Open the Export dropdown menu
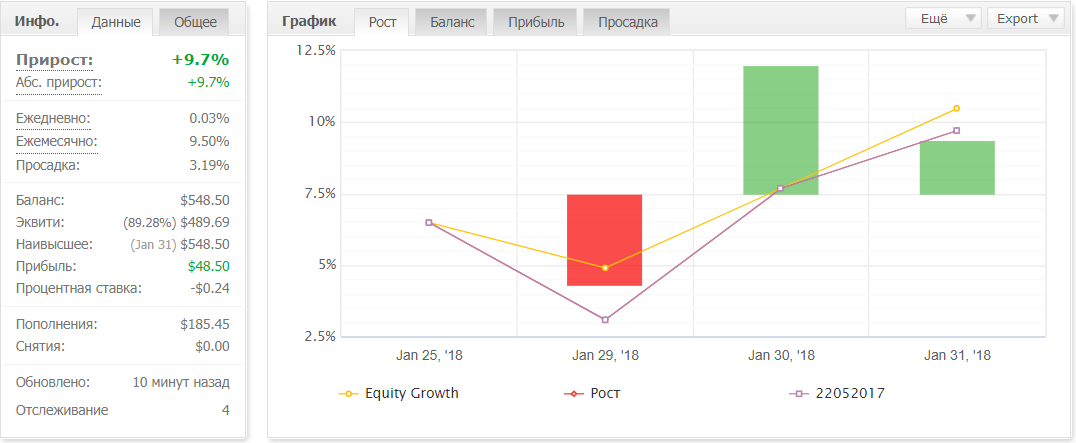1076x443 pixels. click(x=1025, y=19)
